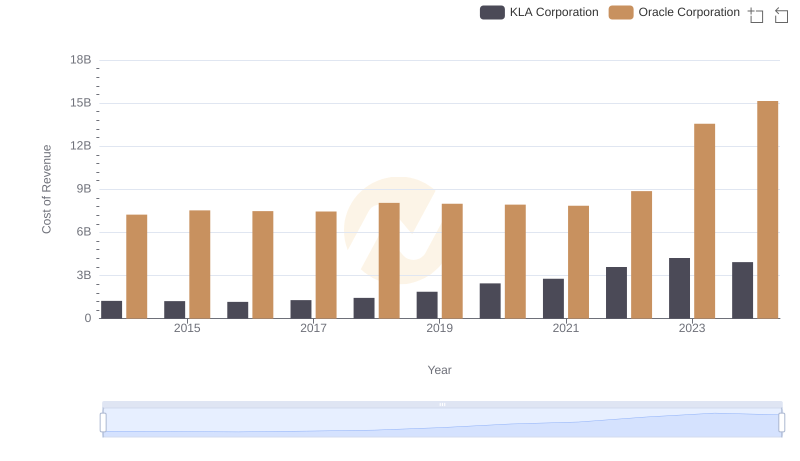Click the zoom area select icon
800x461 pixels.
tap(756, 15)
